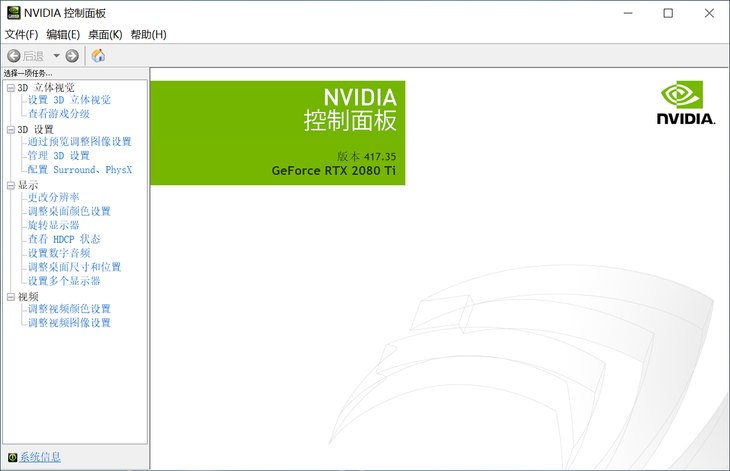Viewport: 730px width, 471px height.
Task: Select 旋转显示器 in the tree
Action: pyautogui.click(x=54, y=225)
